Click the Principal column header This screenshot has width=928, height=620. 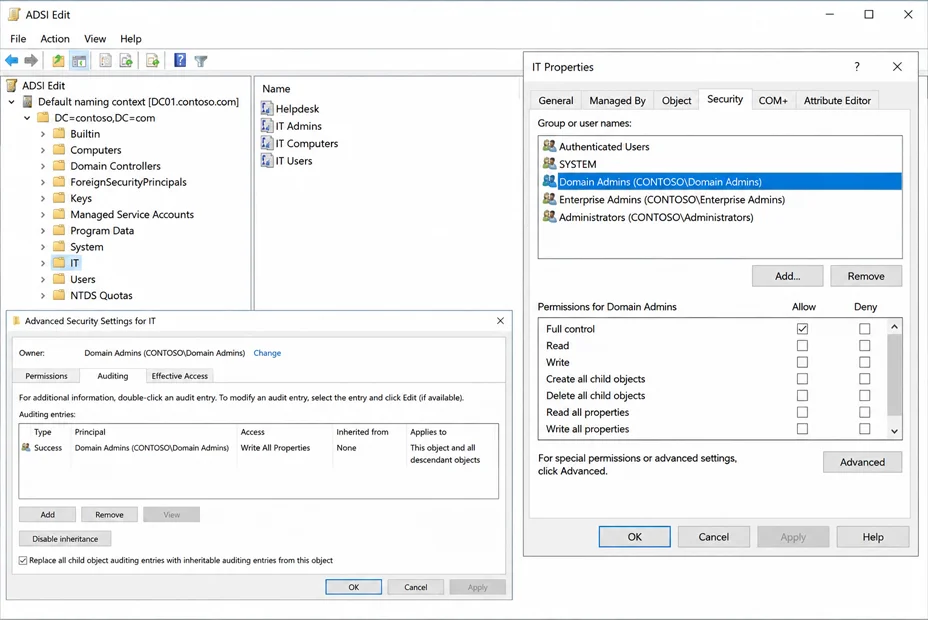(x=154, y=432)
